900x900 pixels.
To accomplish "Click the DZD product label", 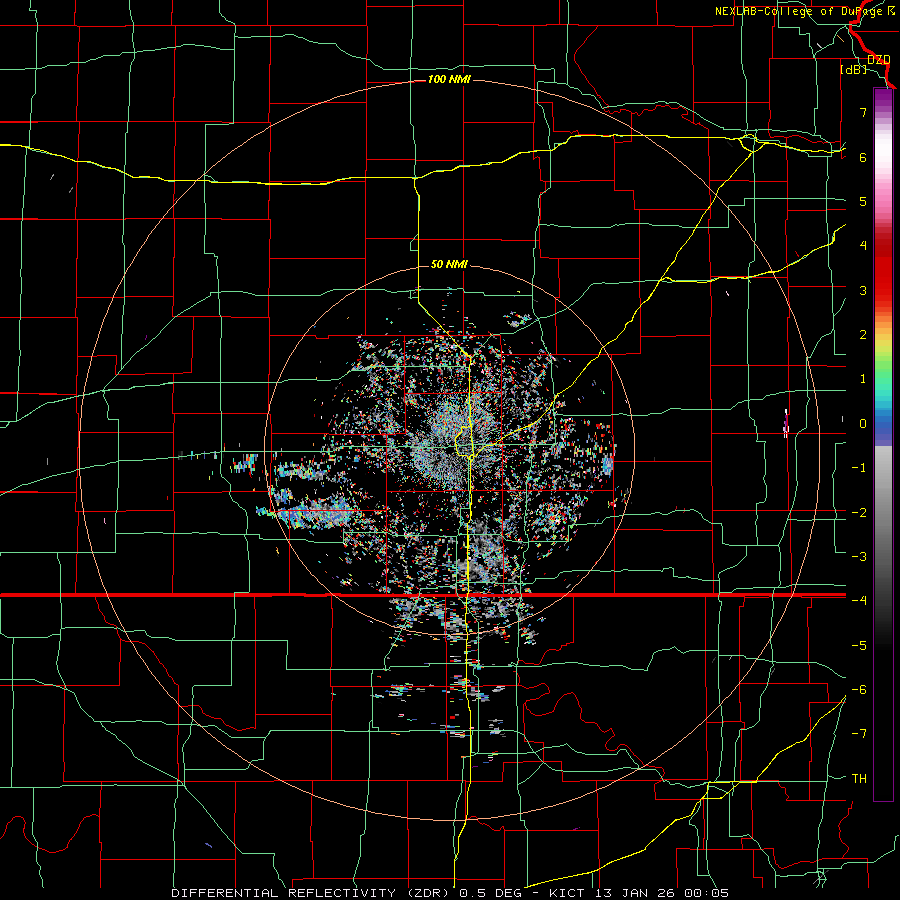I will click(878, 59).
